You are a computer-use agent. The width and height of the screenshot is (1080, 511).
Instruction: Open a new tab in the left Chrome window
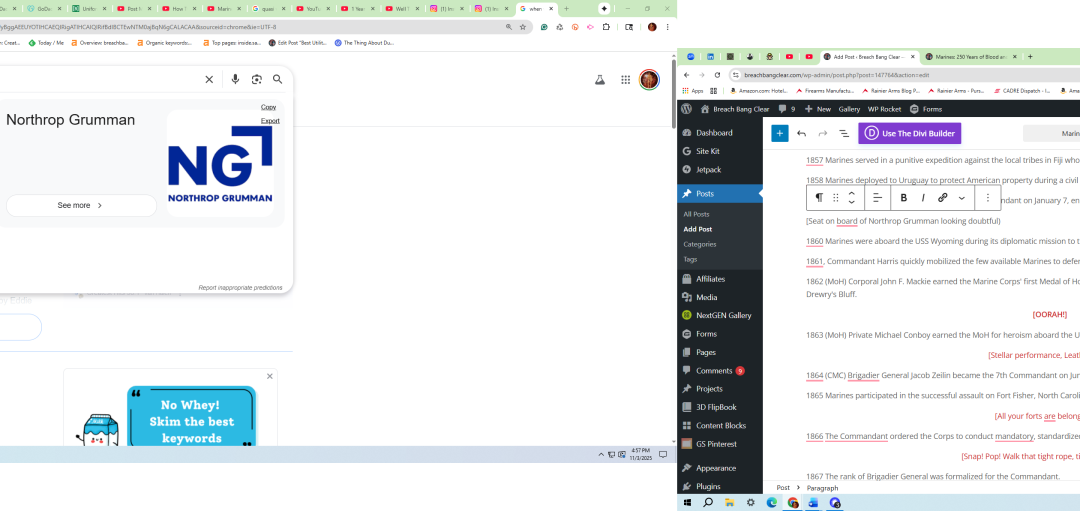click(x=566, y=9)
